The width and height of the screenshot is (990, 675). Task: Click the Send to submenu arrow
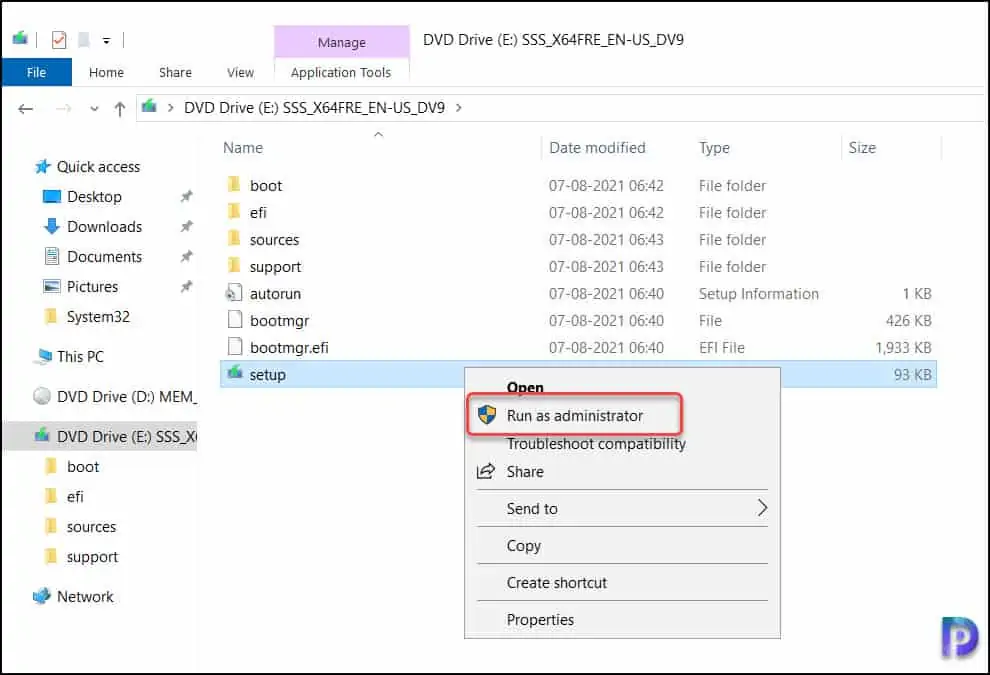coord(762,508)
